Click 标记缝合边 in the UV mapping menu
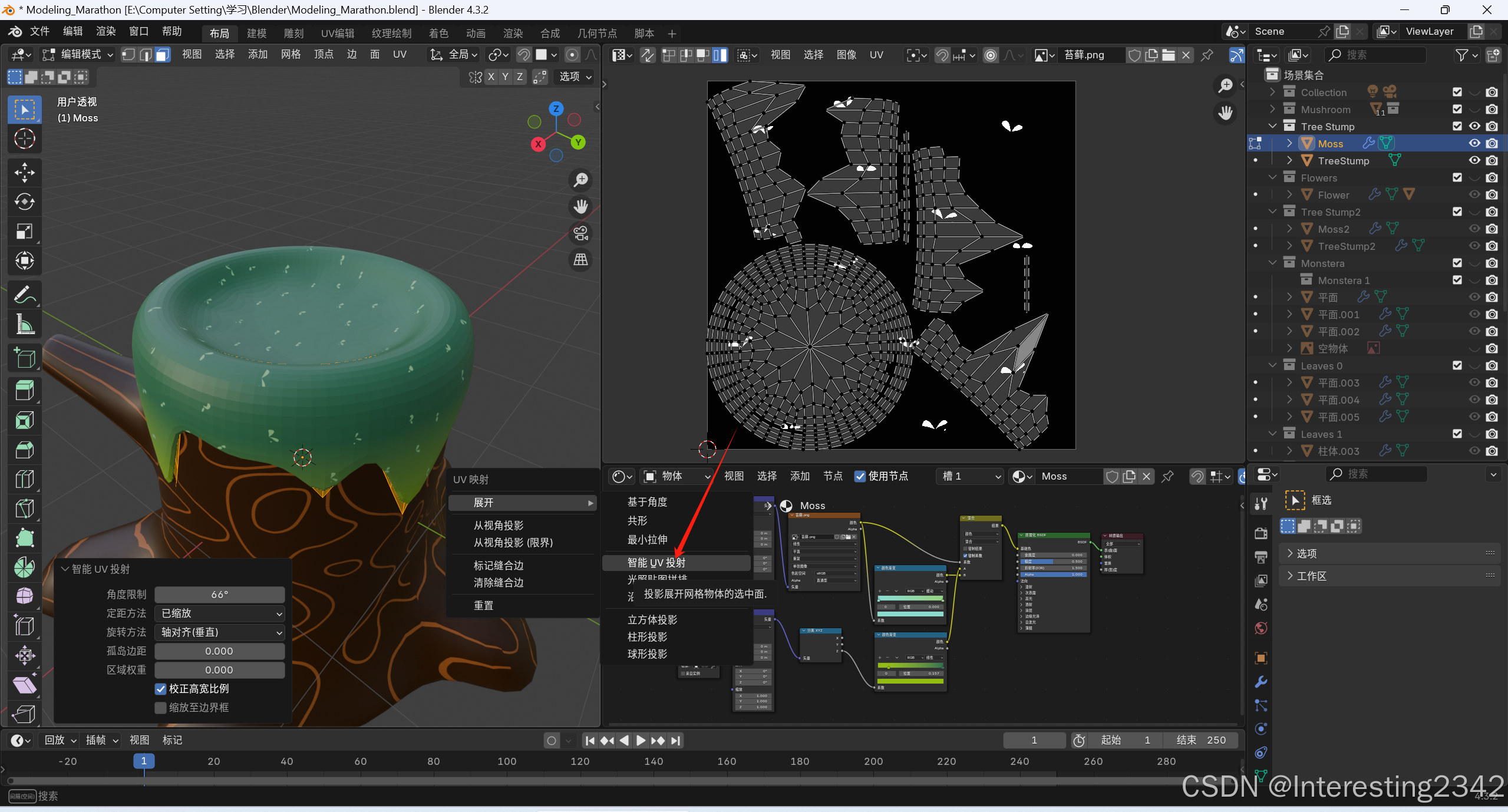This screenshot has width=1508, height=812. tap(499, 565)
